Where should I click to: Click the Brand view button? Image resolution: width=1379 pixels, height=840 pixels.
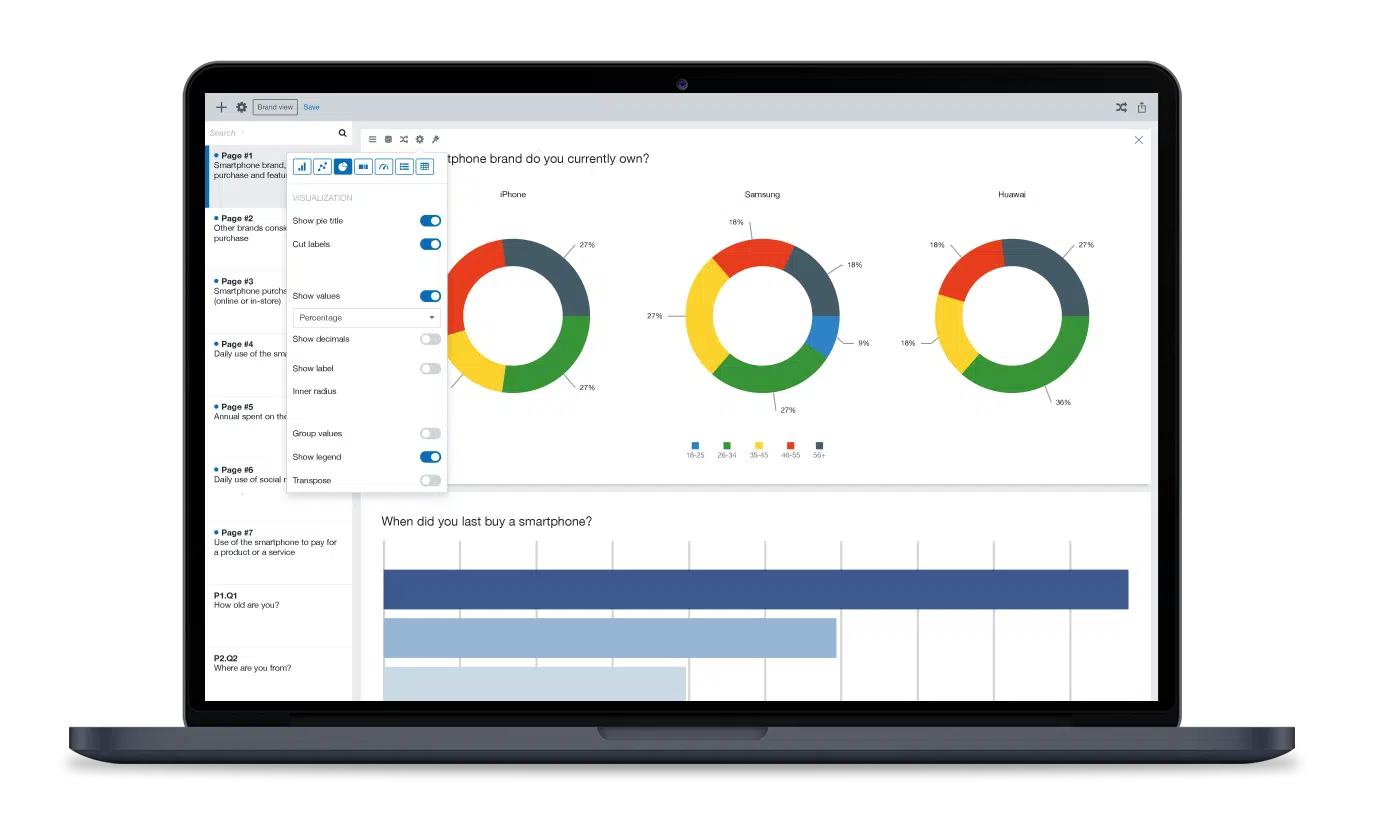coord(275,107)
